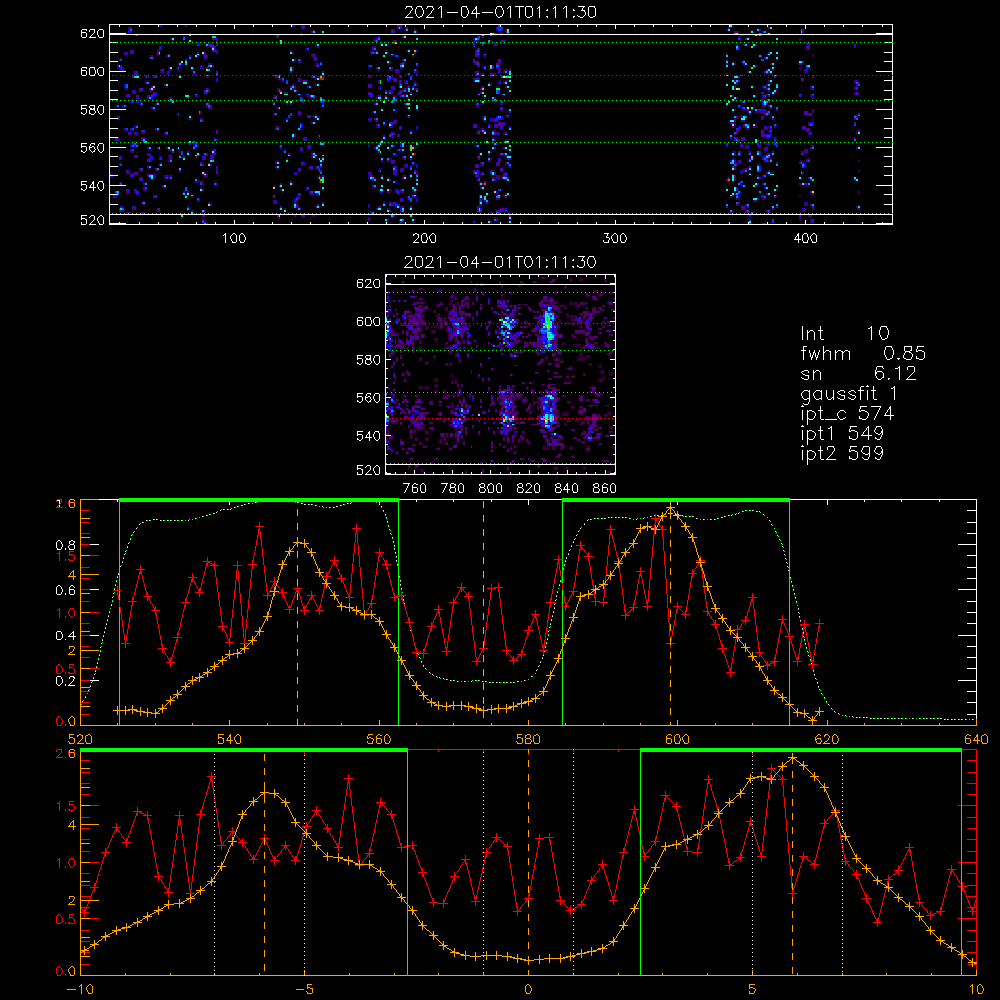Click x-axis label 300 of top image
This screenshot has width=1000, height=1000.
point(615,239)
